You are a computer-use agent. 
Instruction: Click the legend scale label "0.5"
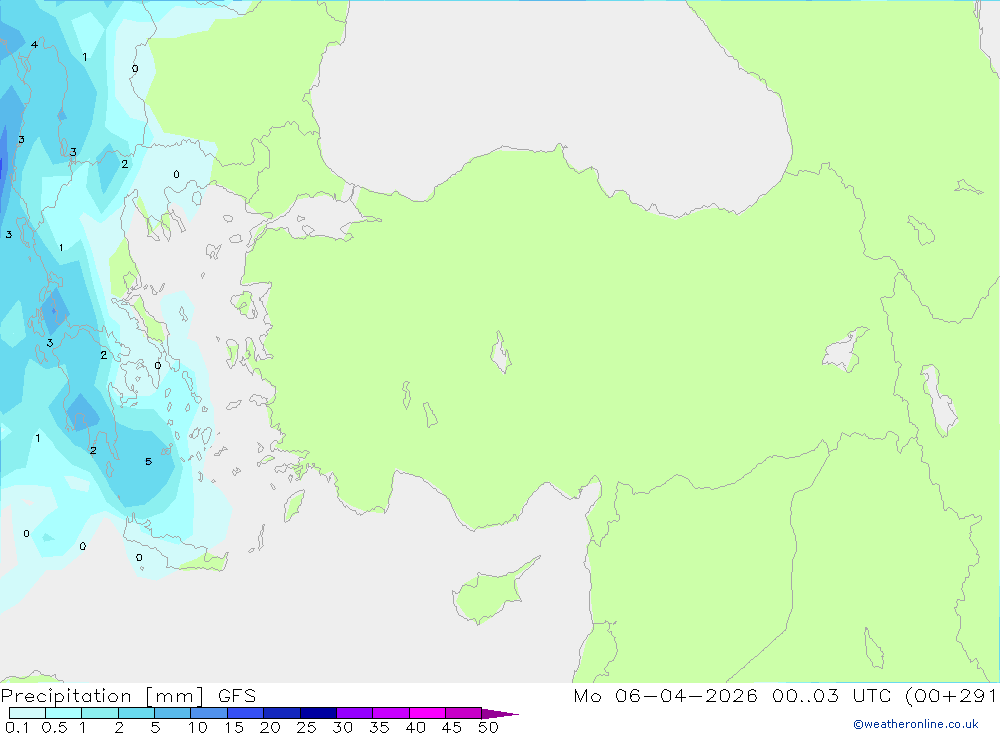[54, 727]
